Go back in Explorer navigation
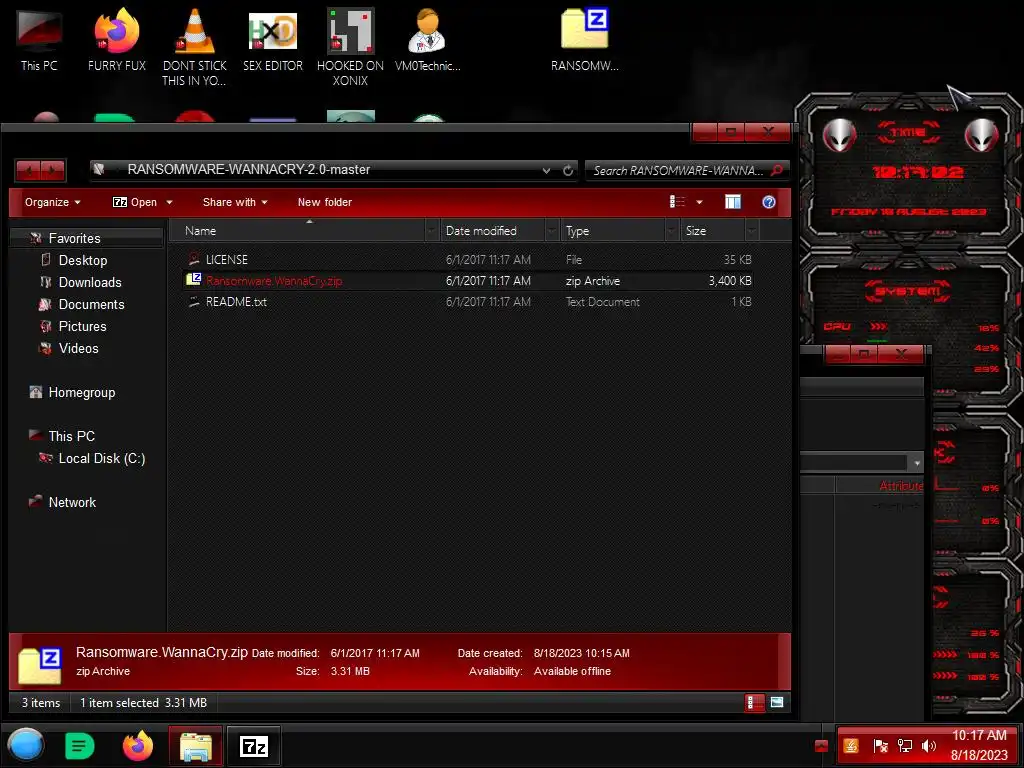 (x=28, y=171)
